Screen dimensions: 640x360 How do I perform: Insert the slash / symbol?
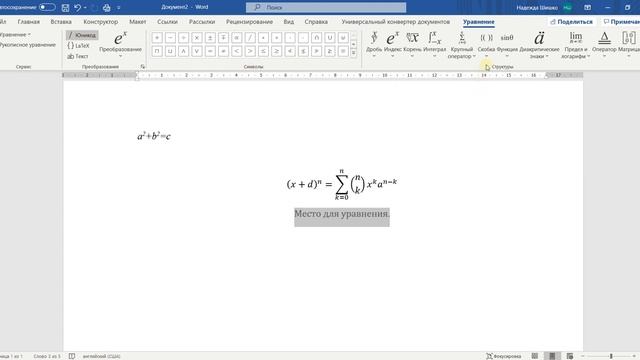[x=250, y=38]
